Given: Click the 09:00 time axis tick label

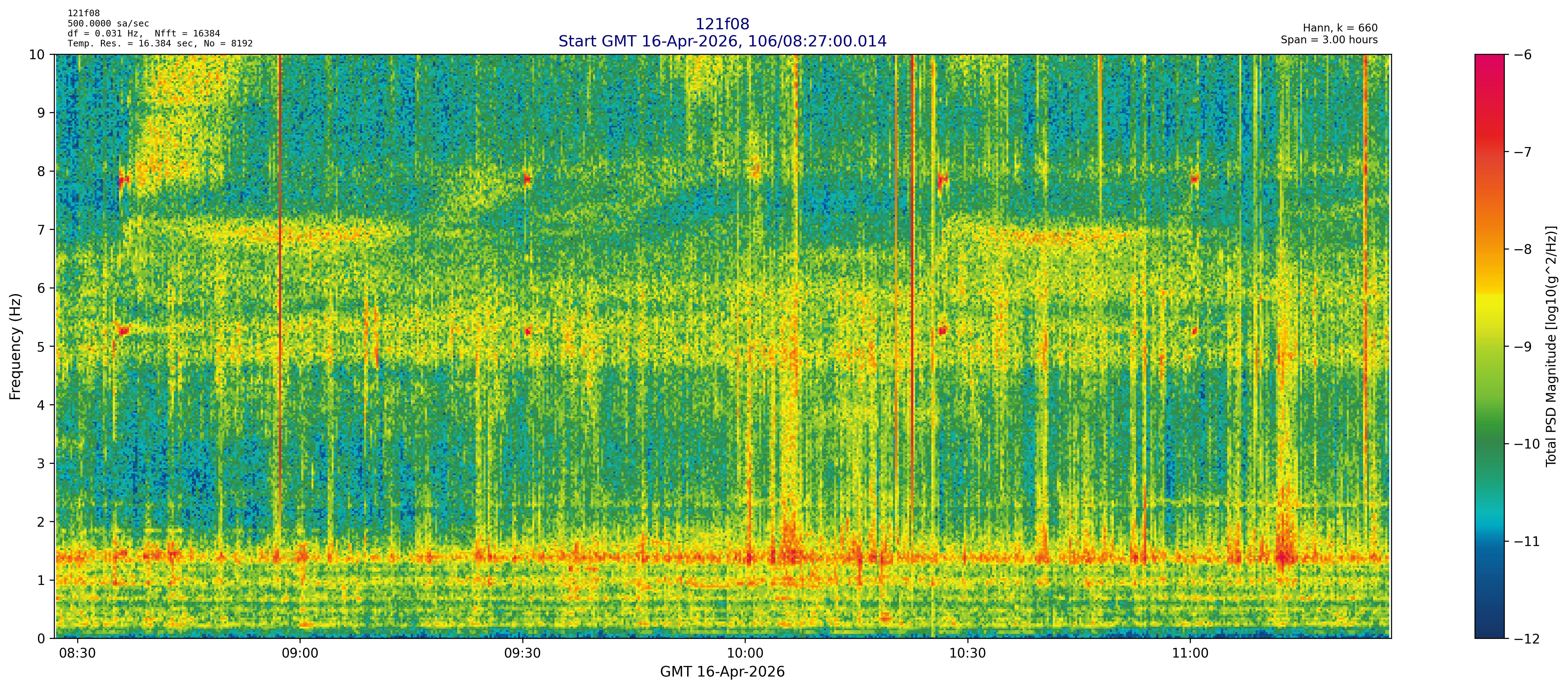Looking at the screenshot, I should (x=299, y=654).
